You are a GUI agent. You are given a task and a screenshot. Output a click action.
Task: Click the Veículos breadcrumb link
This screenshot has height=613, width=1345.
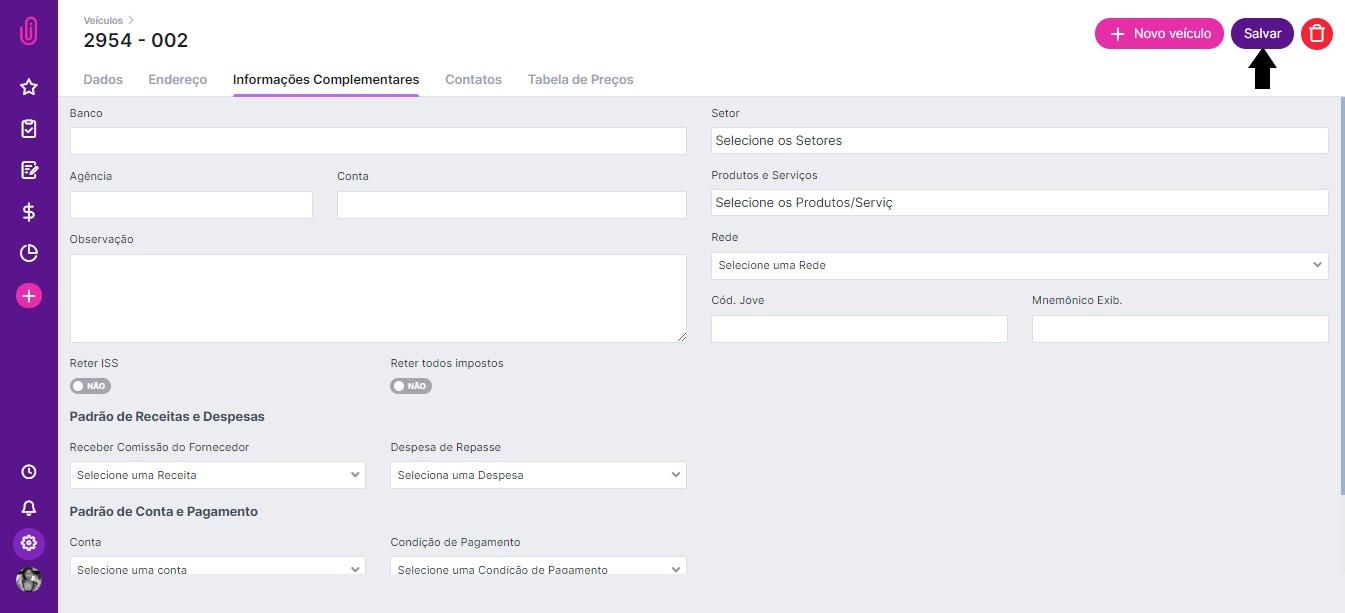point(103,20)
